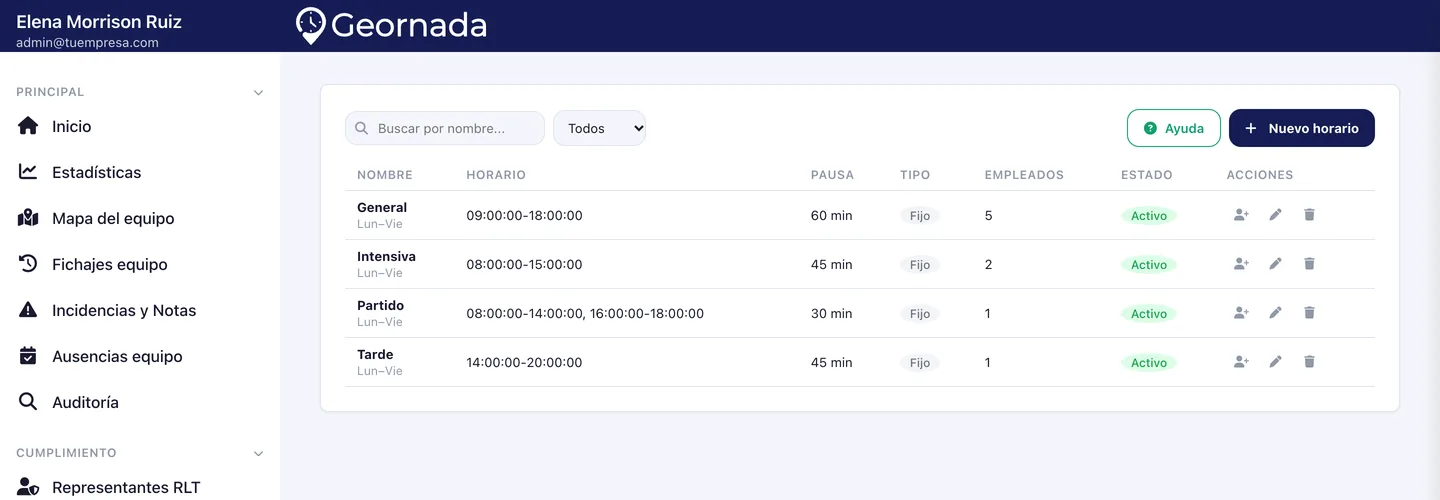Click the Mapa del equipo map icon
This screenshot has height=500, width=1440.
click(x=28, y=218)
